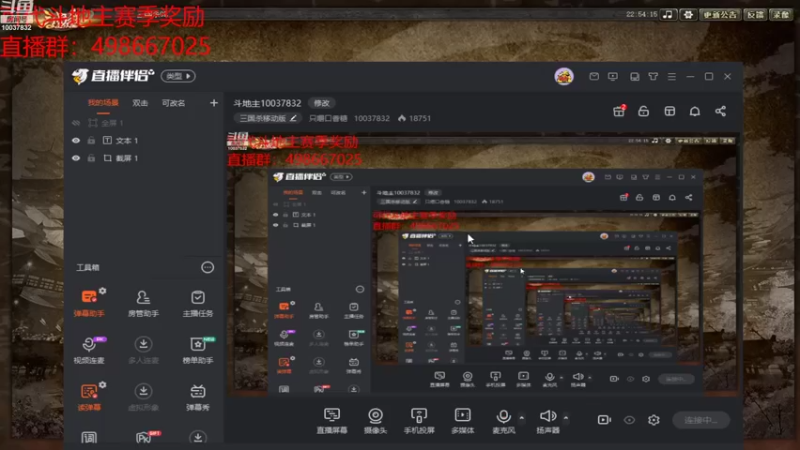Switch to 双击 scene tab

tap(140, 103)
